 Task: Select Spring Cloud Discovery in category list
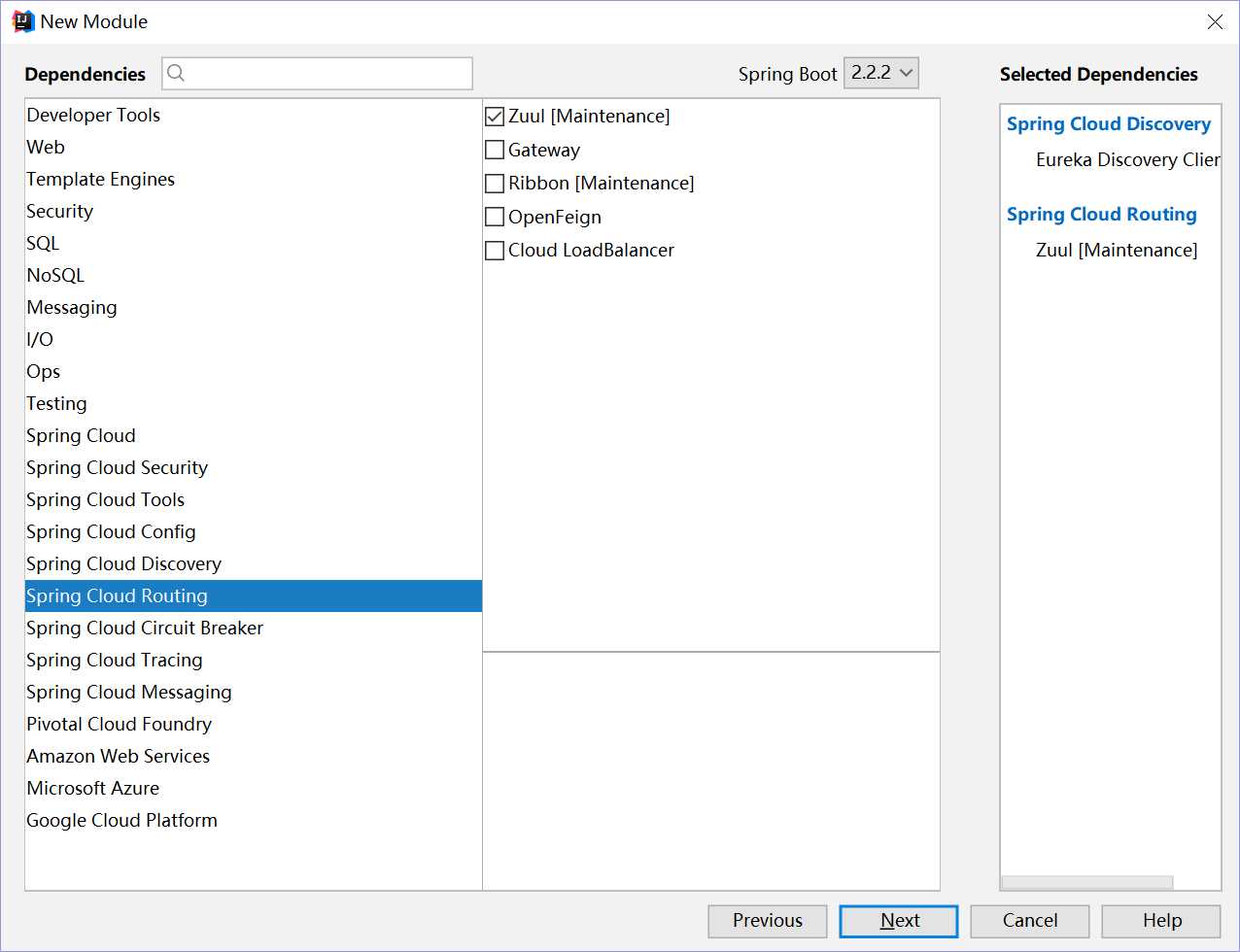tap(254, 563)
